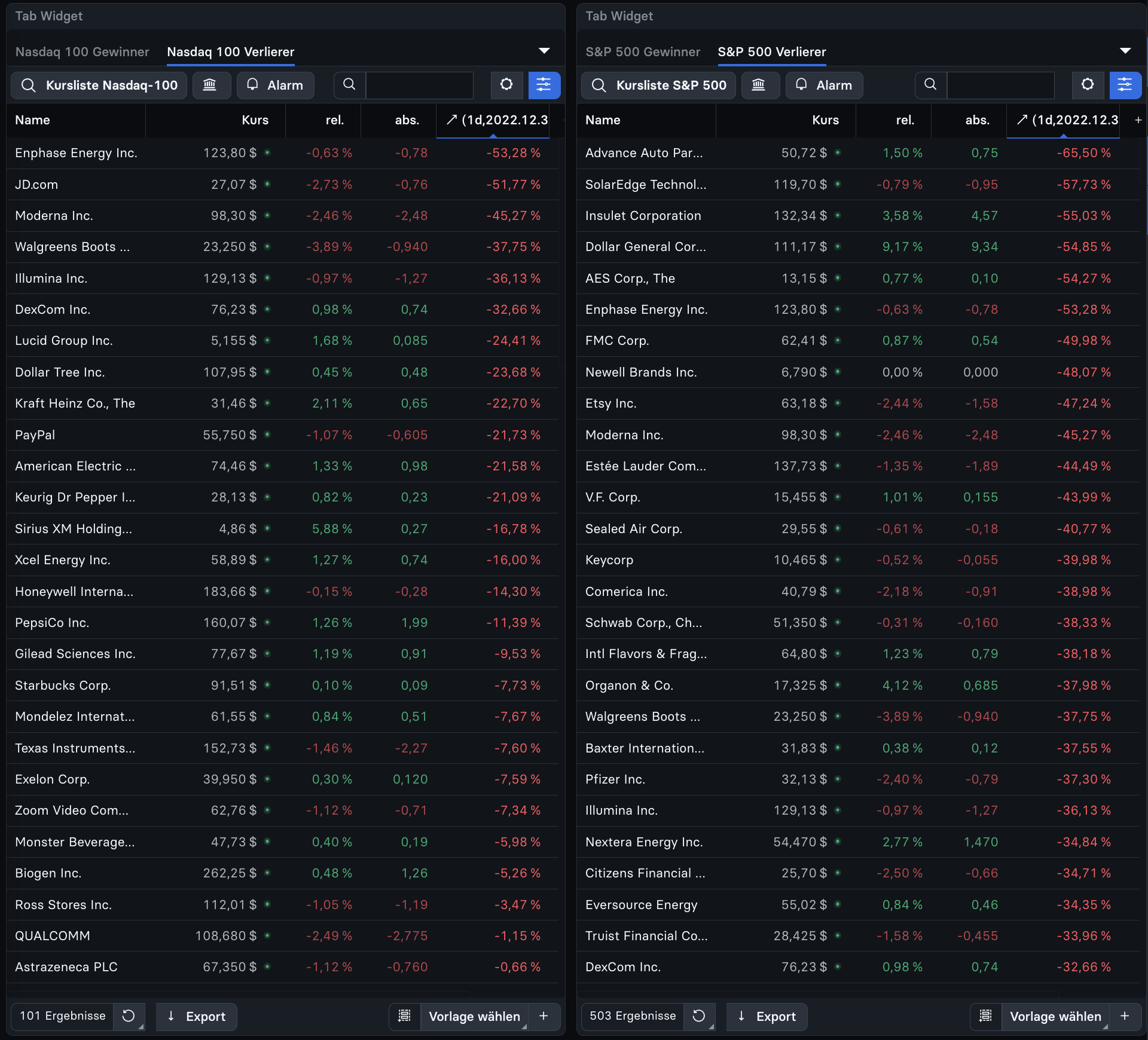This screenshot has width=1148, height=1040.
Task: Refresh the 503 Ergebnisse list
Action: point(699,1016)
